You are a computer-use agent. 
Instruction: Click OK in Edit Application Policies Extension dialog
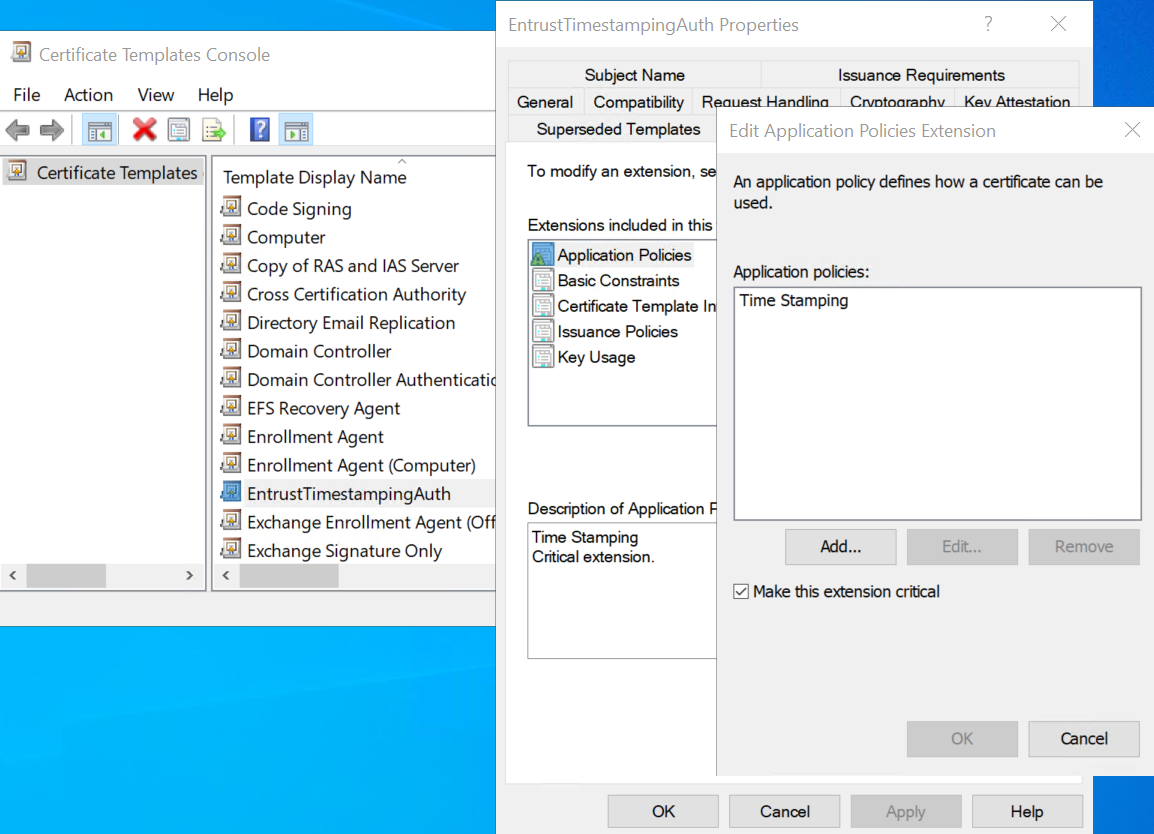(962, 739)
